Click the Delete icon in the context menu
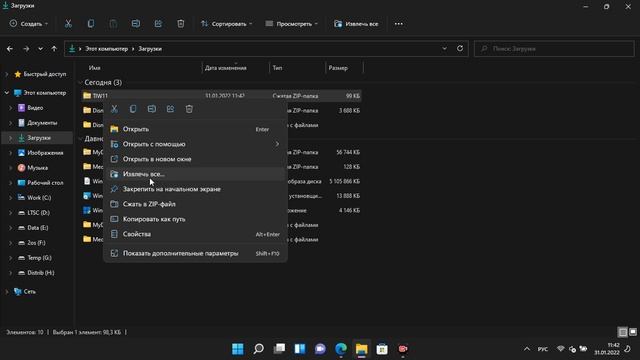640x360 pixels. (x=189, y=109)
